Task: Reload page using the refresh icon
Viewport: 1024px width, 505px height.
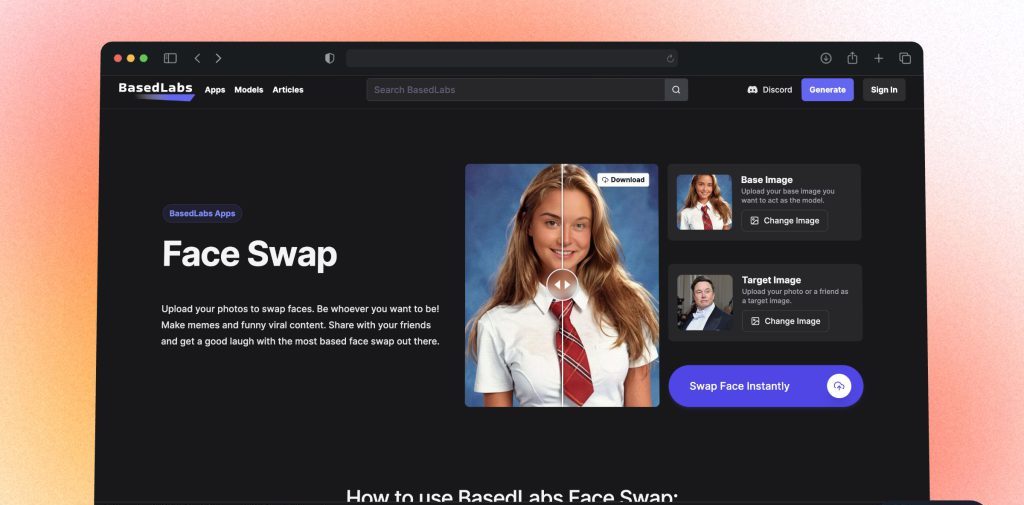Action: [x=670, y=59]
